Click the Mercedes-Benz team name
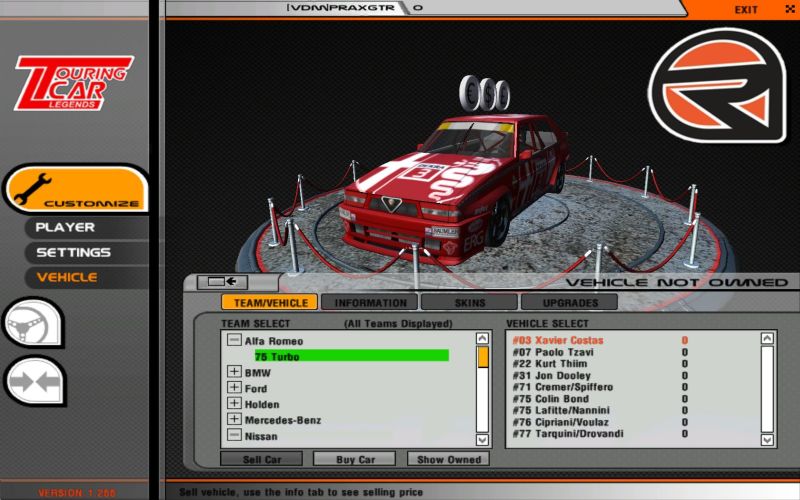This screenshot has height=500, width=800. (x=283, y=420)
